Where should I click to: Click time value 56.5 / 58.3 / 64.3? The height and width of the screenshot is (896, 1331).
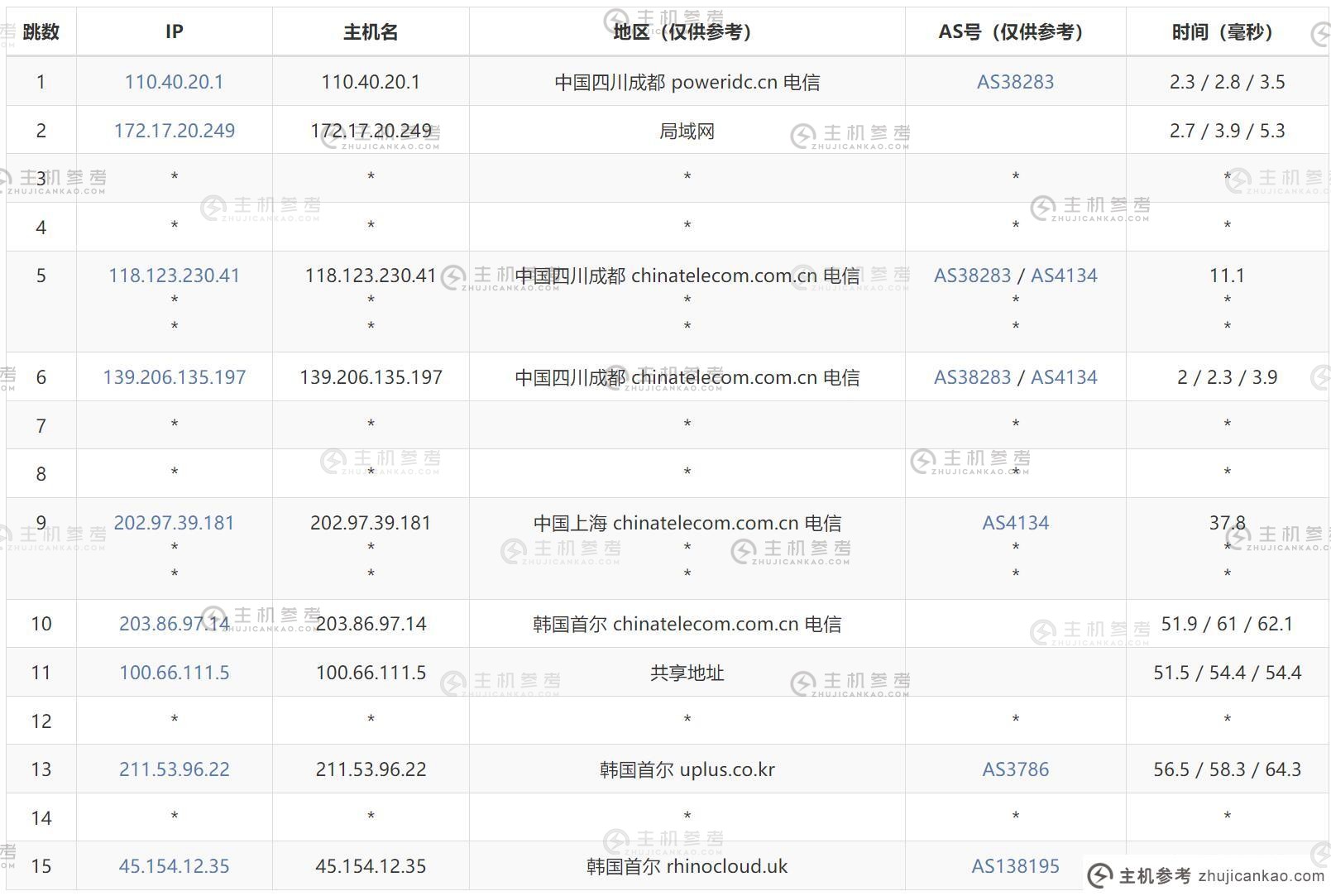1227,769
